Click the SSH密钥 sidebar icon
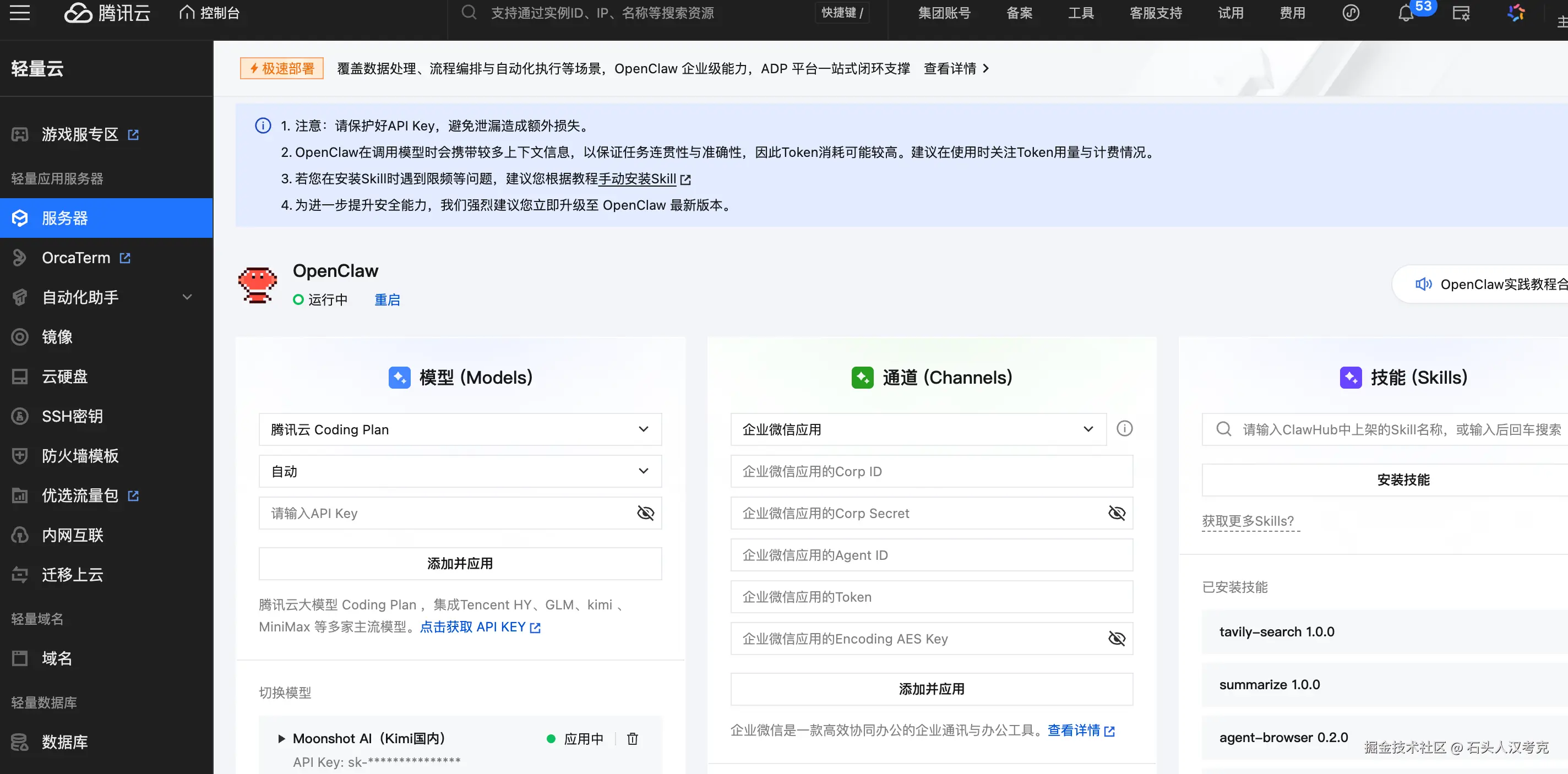Viewport: 1568px width, 774px height. [20, 416]
